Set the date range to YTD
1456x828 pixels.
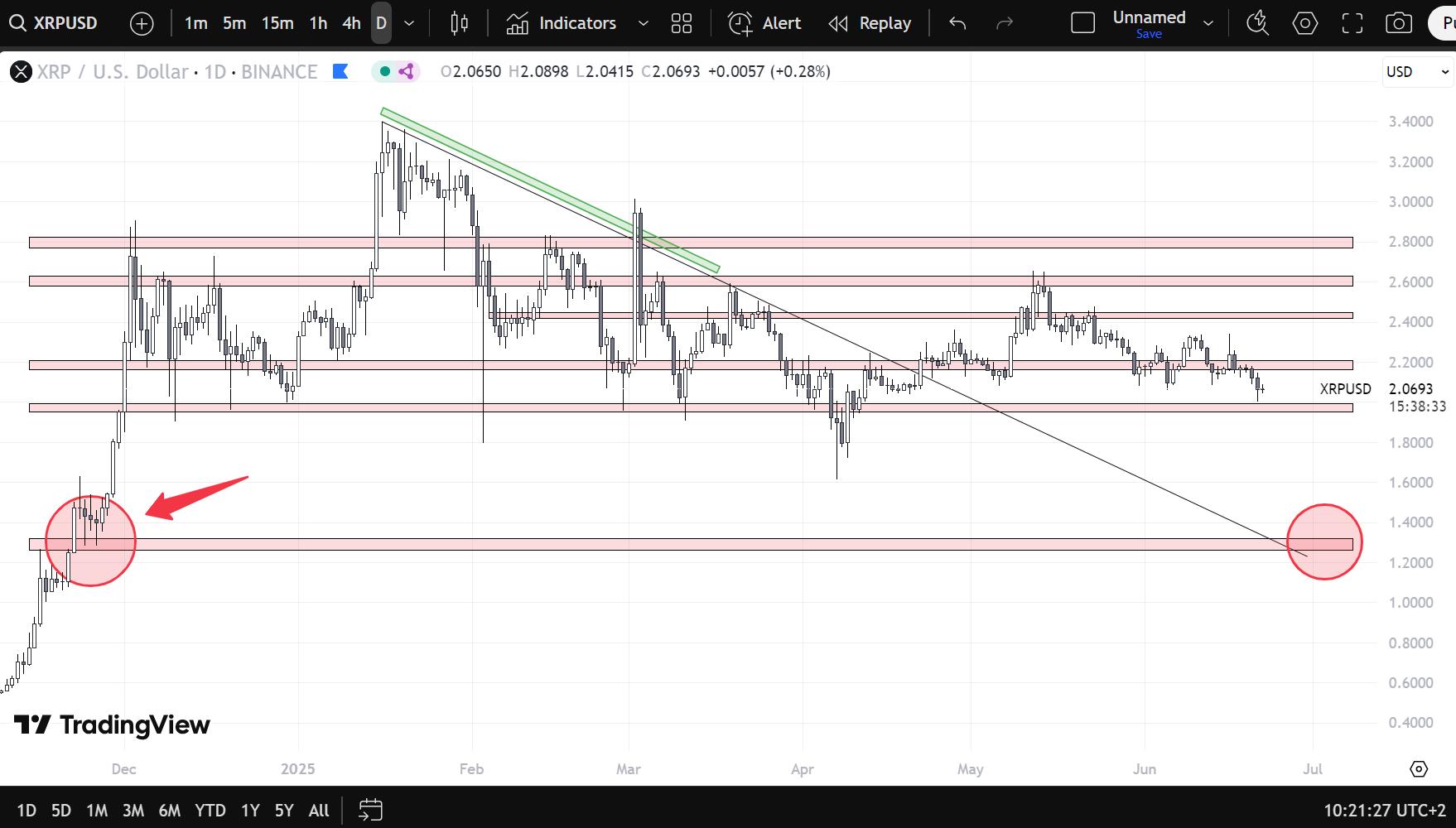pos(210,810)
